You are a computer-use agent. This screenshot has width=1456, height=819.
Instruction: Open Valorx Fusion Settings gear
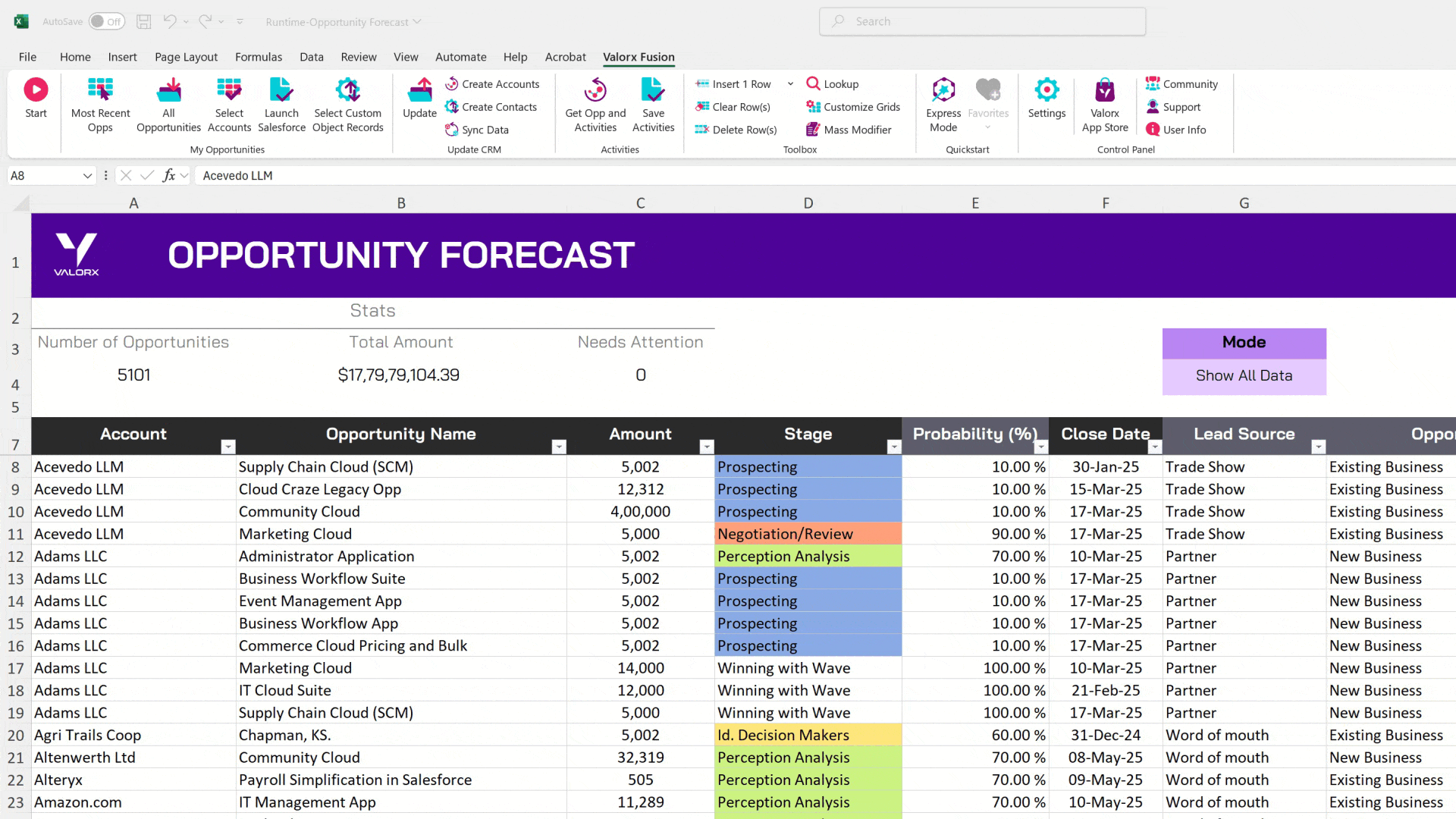point(1046,90)
